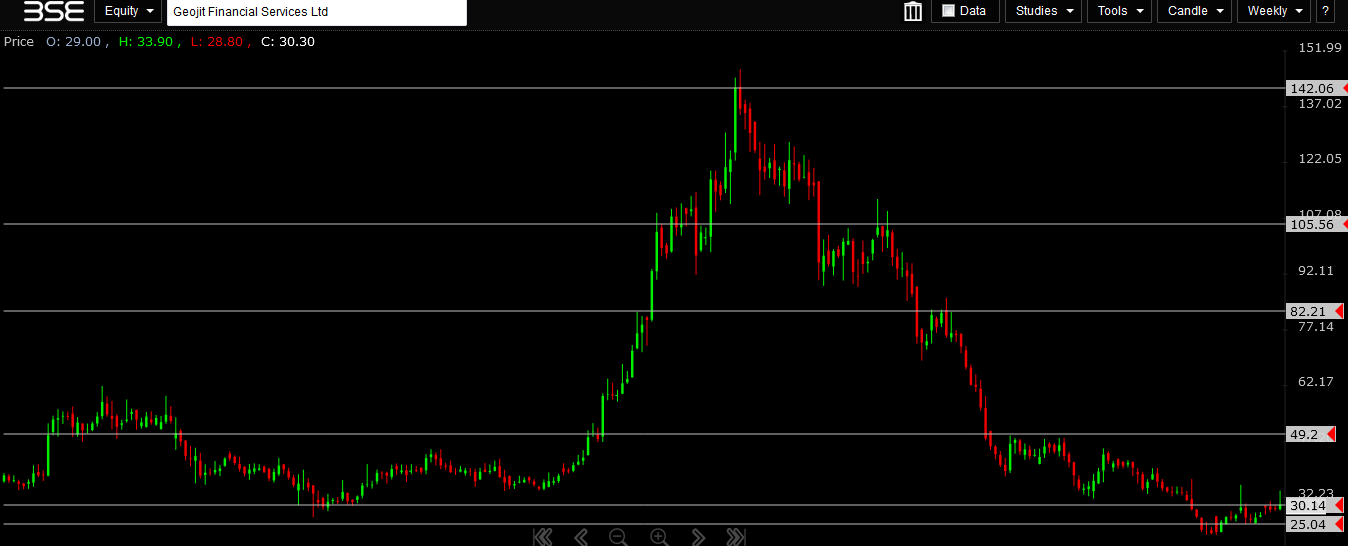The height and width of the screenshot is (546, 1348).
Task: Expand the Equity dropdown
Action: point(128,11)
